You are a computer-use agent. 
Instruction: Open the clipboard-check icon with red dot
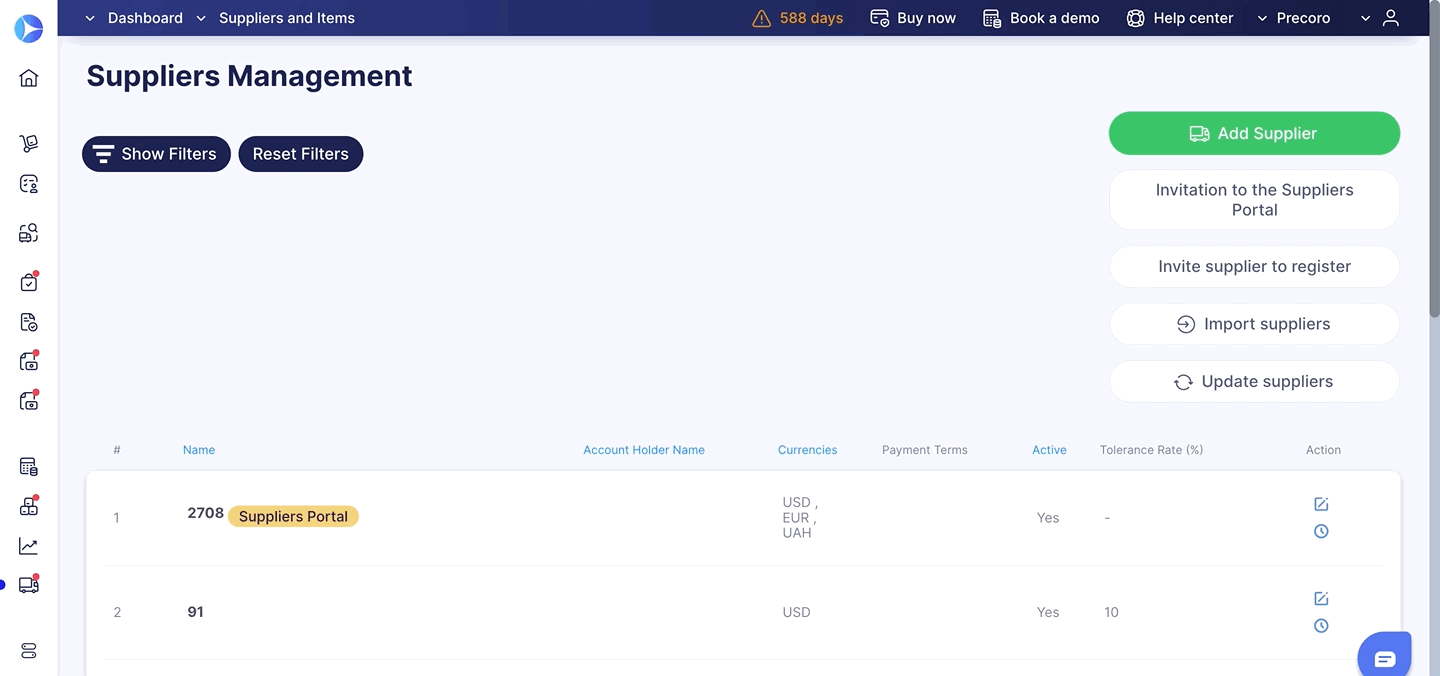click(x=29, y=282)
